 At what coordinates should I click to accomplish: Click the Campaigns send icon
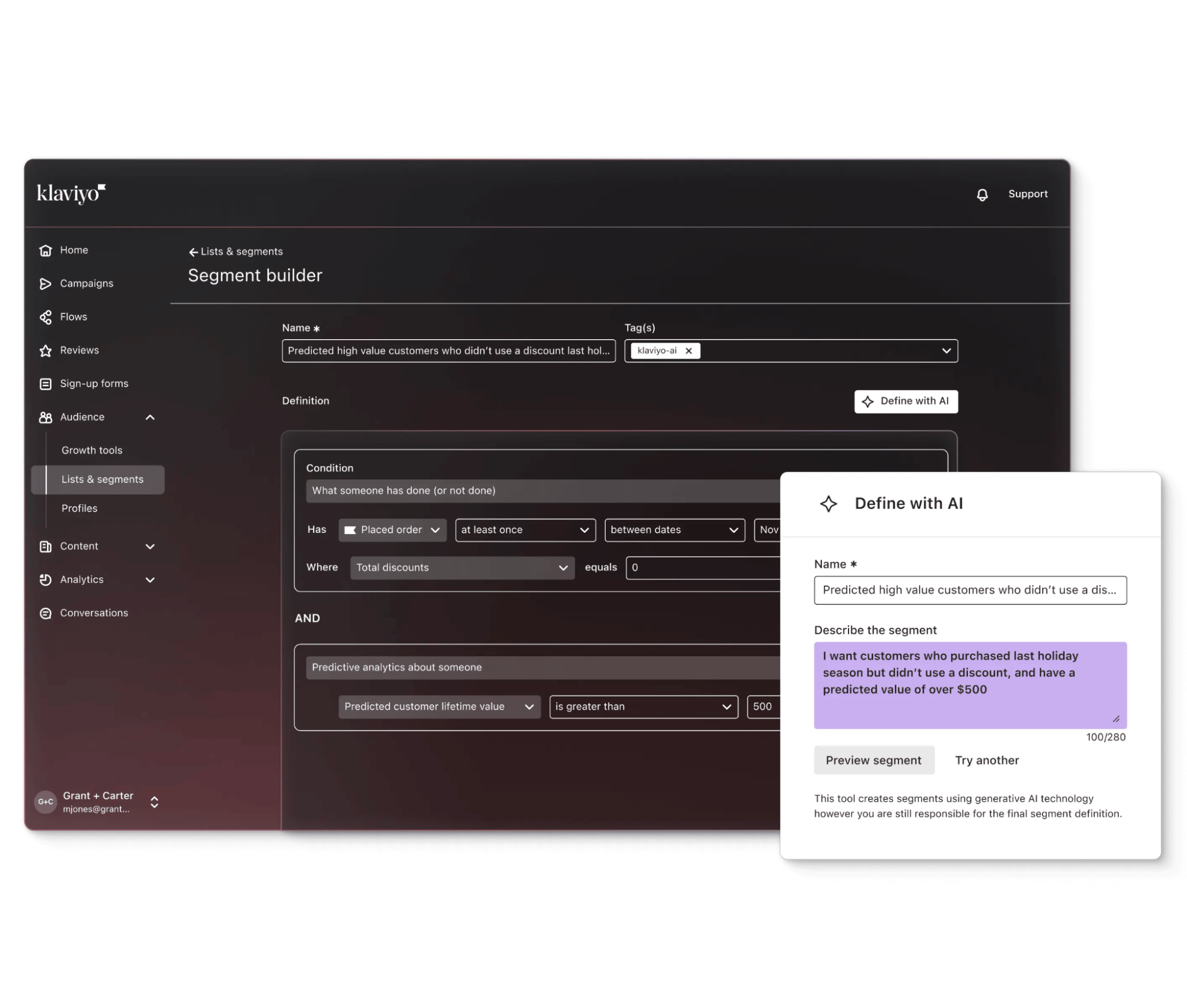46,283
